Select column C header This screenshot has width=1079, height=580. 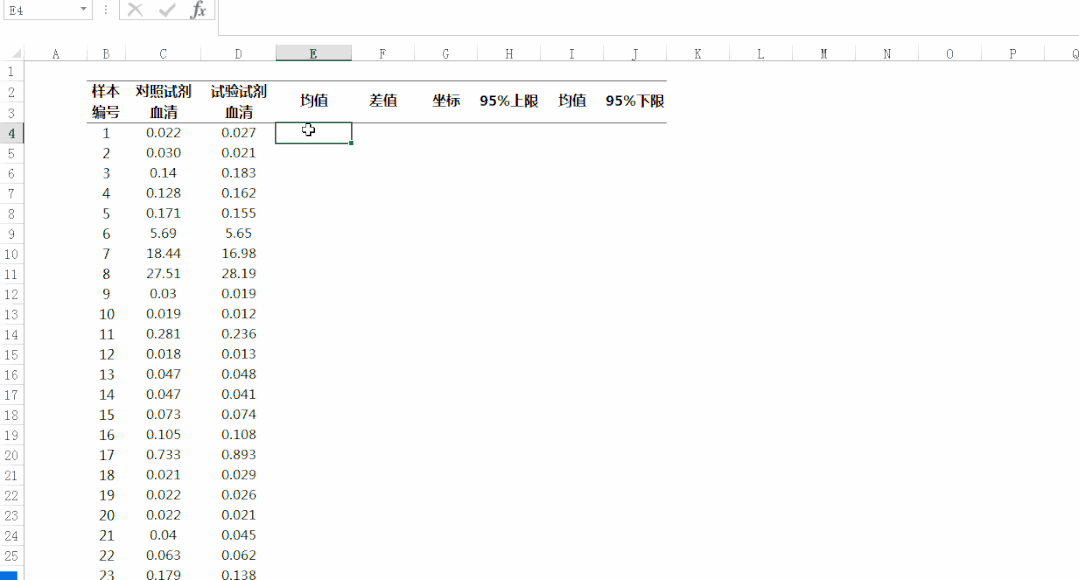point(163,54)
